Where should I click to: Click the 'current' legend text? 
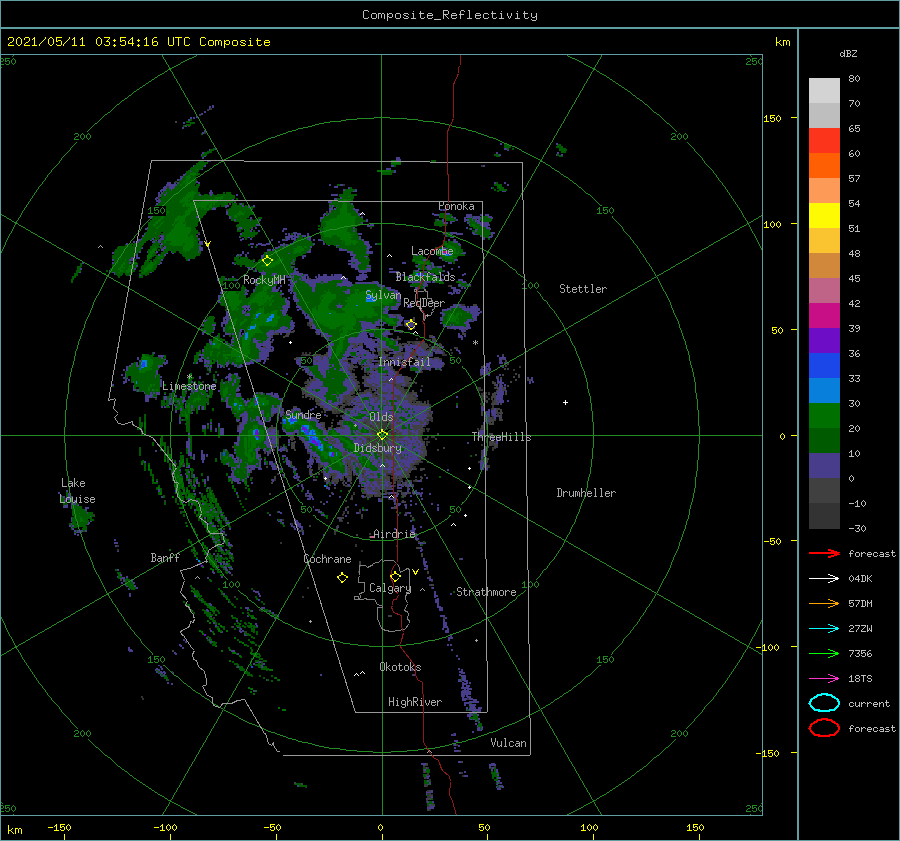point(869,703)
